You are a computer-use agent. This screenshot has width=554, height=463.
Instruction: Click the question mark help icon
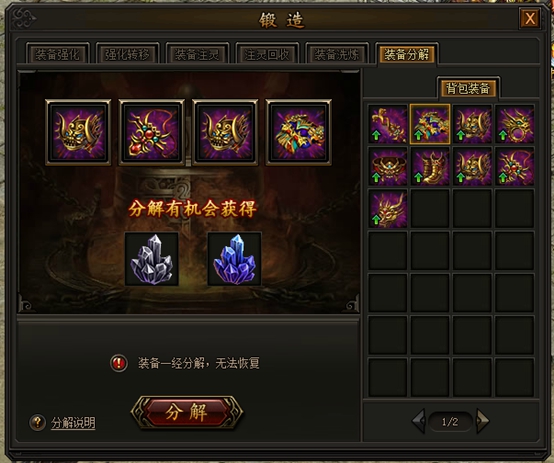(37, 422)
